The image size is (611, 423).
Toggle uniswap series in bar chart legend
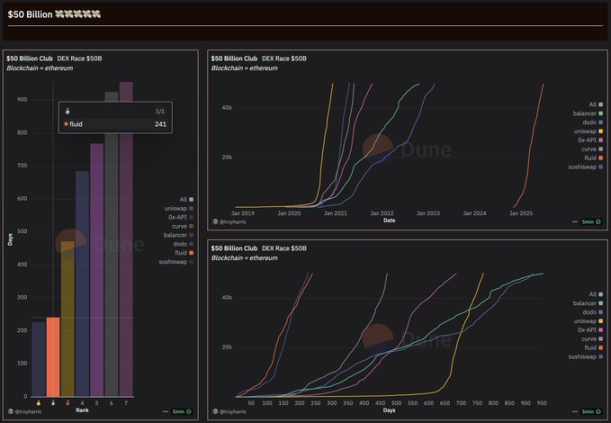[x=179, y=208]
